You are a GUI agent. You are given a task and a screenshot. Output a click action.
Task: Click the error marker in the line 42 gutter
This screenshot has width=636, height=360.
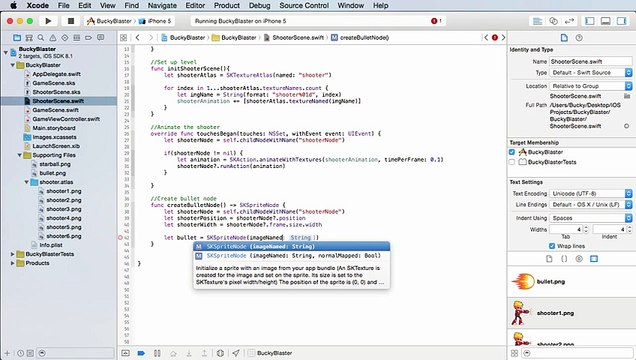coord(120,238)
